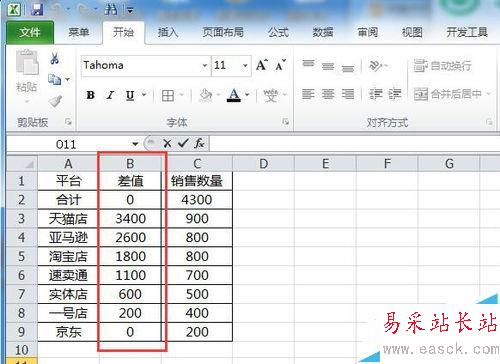Switch to the 开发工具 Developer tab

pyautogui.click(x=467, y=32)
